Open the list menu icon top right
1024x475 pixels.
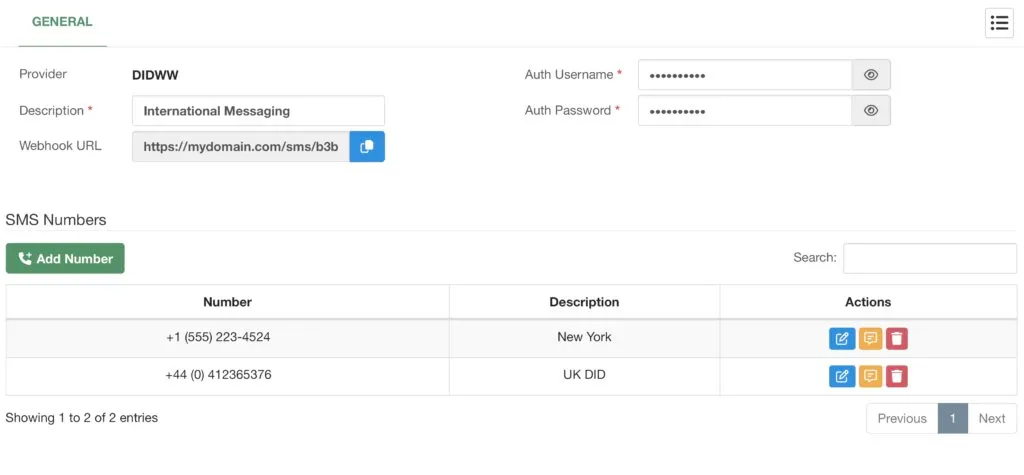(x=999, y=23)
